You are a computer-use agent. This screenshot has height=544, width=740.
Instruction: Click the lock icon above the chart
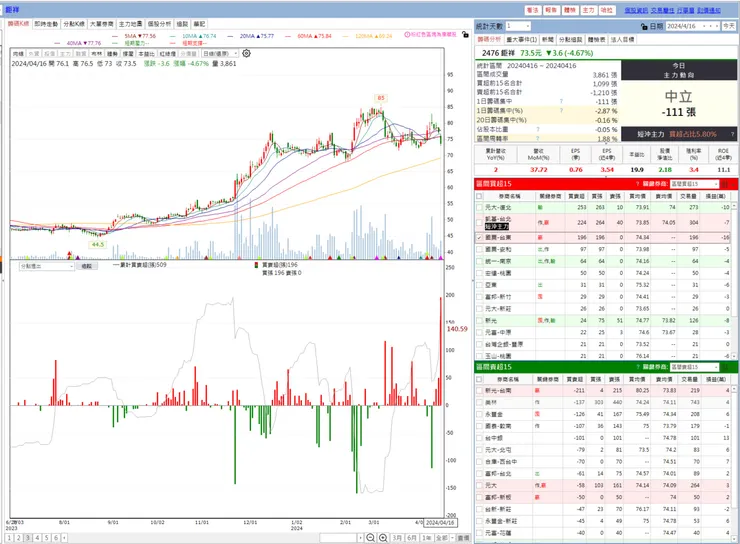click(x=465, y=34)
